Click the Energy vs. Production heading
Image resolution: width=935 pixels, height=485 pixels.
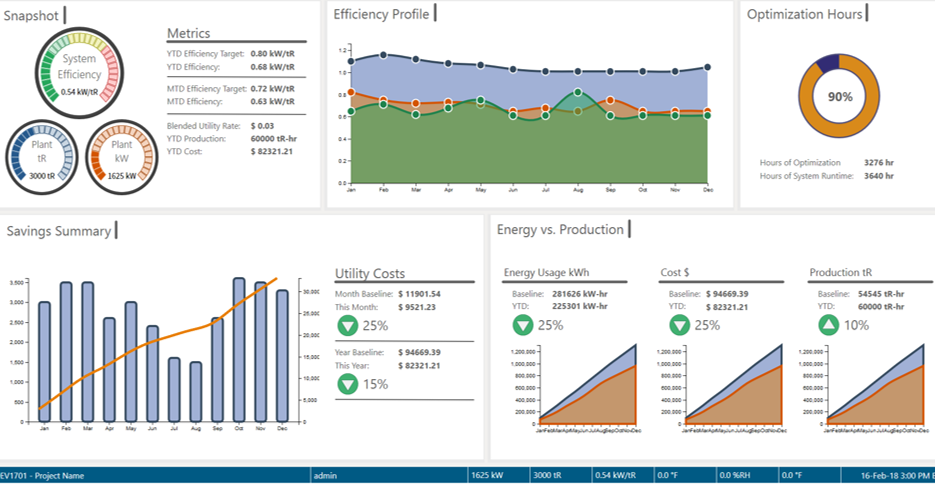click(560, 229)
